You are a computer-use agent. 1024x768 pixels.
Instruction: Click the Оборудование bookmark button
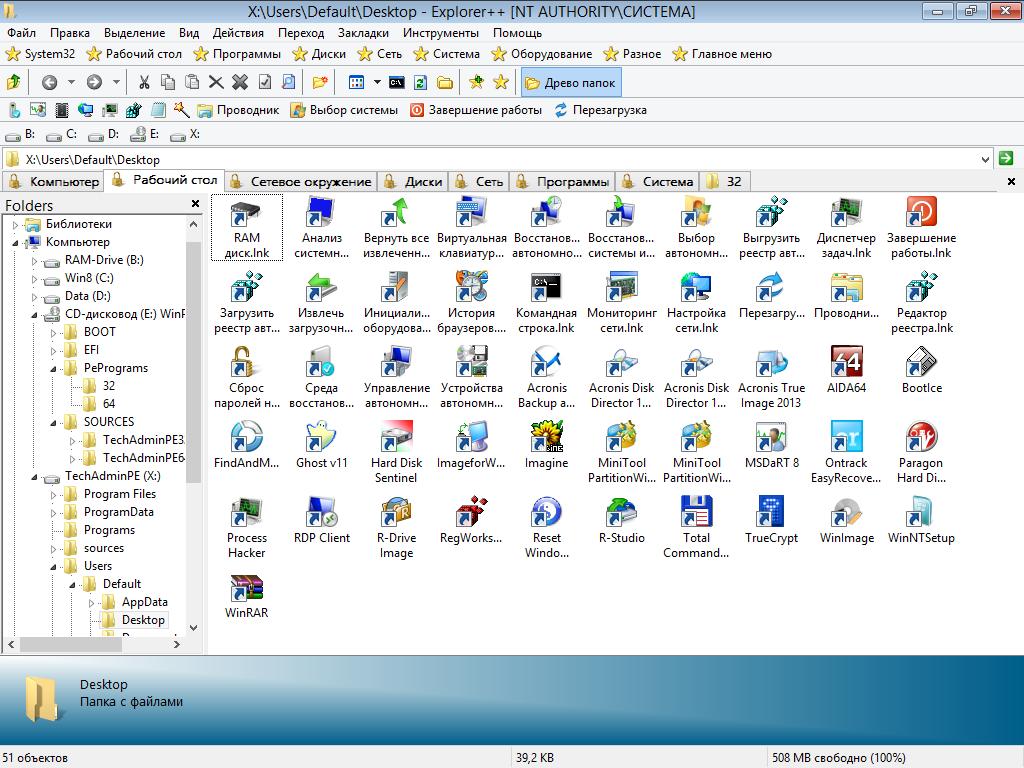coord(542,54)
